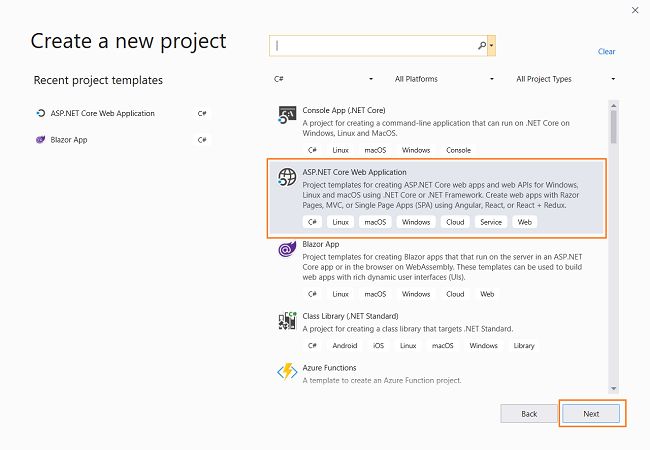The width and height of the screenshot is (650, 450).
Task: Open the search history dropdown arrow
Action: [492, 46]
